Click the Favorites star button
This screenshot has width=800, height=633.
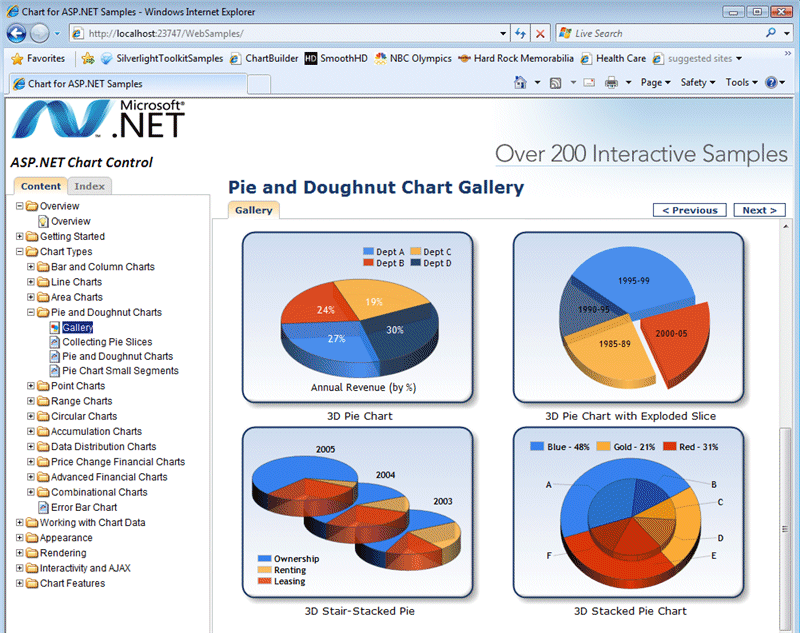tap(38, 59)
